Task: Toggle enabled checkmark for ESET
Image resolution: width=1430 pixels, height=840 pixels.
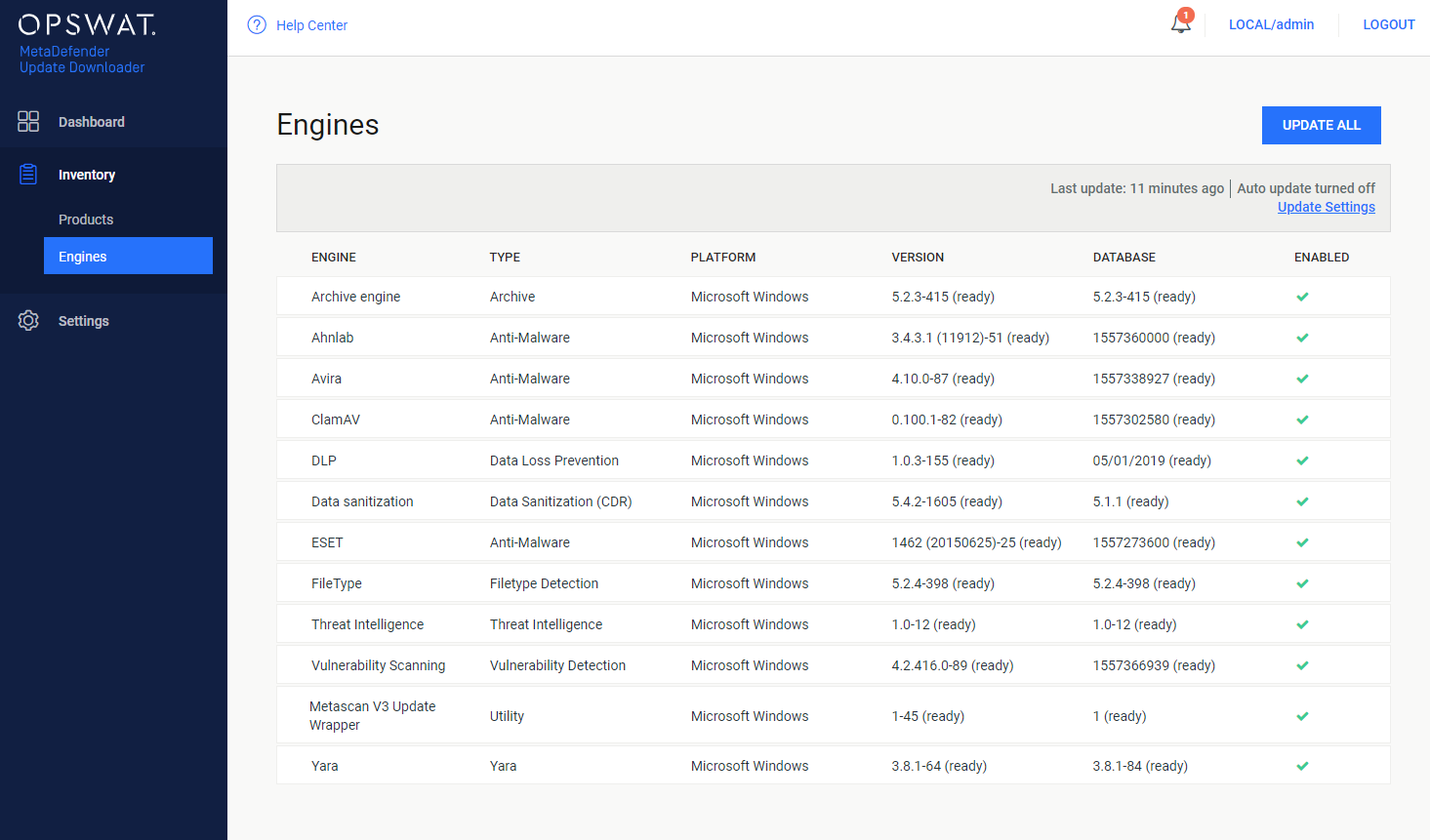Action: point(1302,542)
